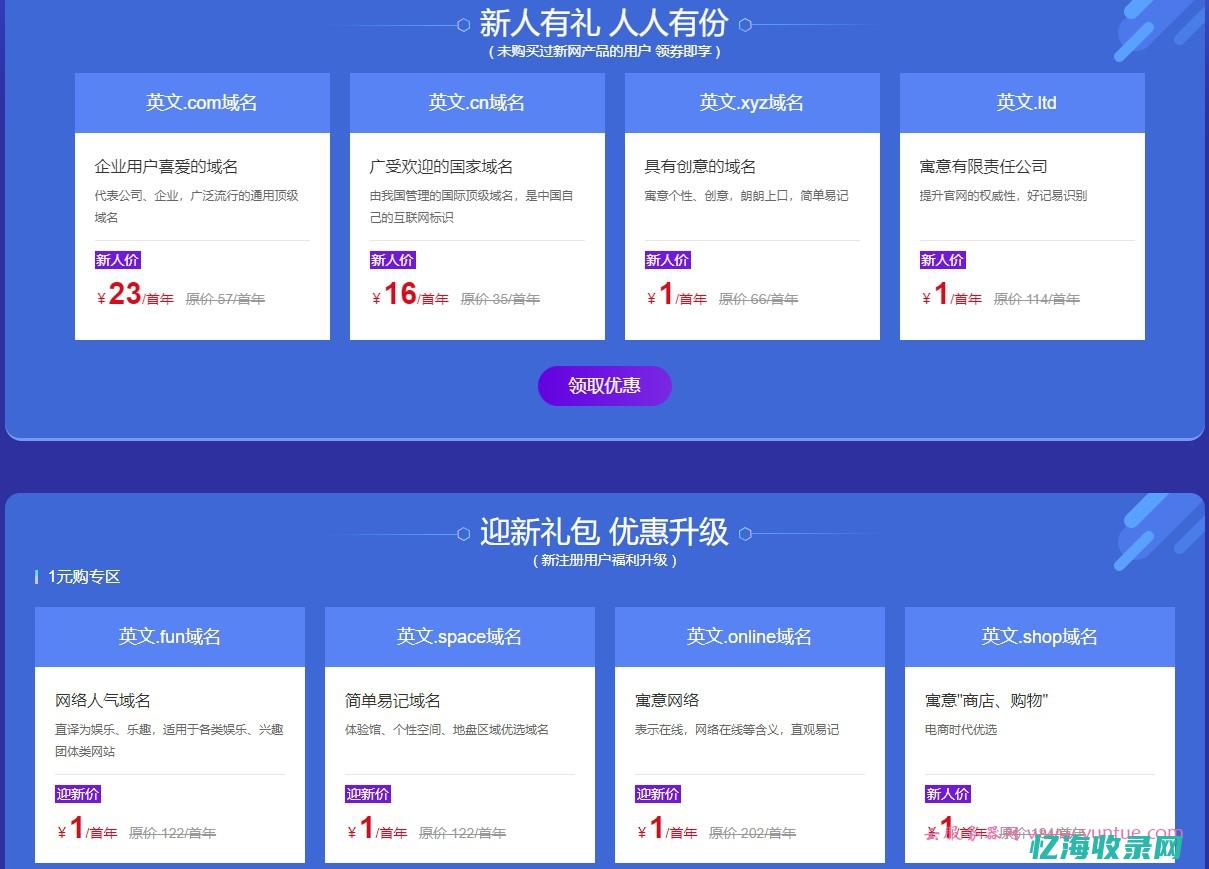This screenshot has width=1209, height=869.
Task: Click the 新人有礼 人人有份 section title
Action: (x=604, y=24)
